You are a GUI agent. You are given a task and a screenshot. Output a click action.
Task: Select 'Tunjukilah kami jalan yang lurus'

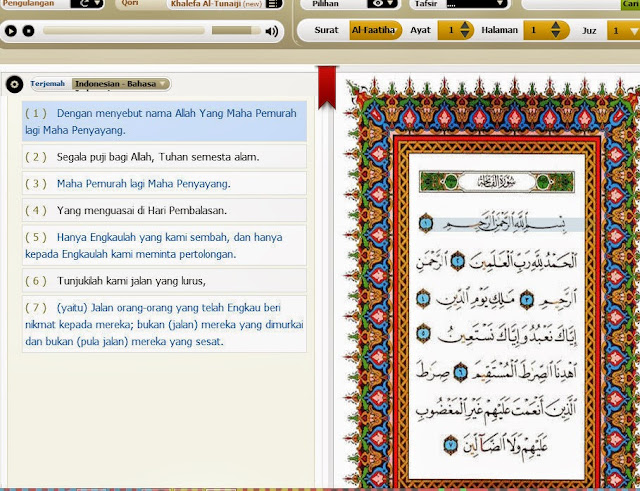point(164,281)
